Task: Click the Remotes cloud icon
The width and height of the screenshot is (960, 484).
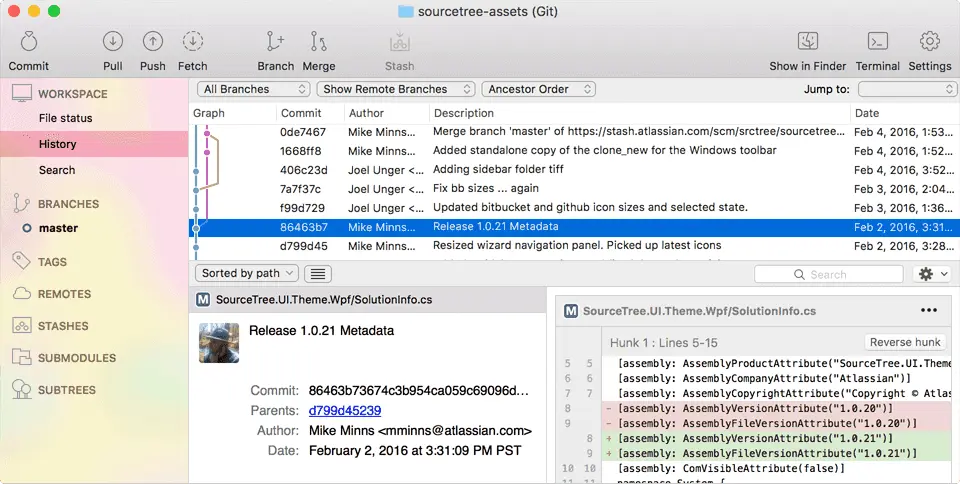Action: coord(21,294)
